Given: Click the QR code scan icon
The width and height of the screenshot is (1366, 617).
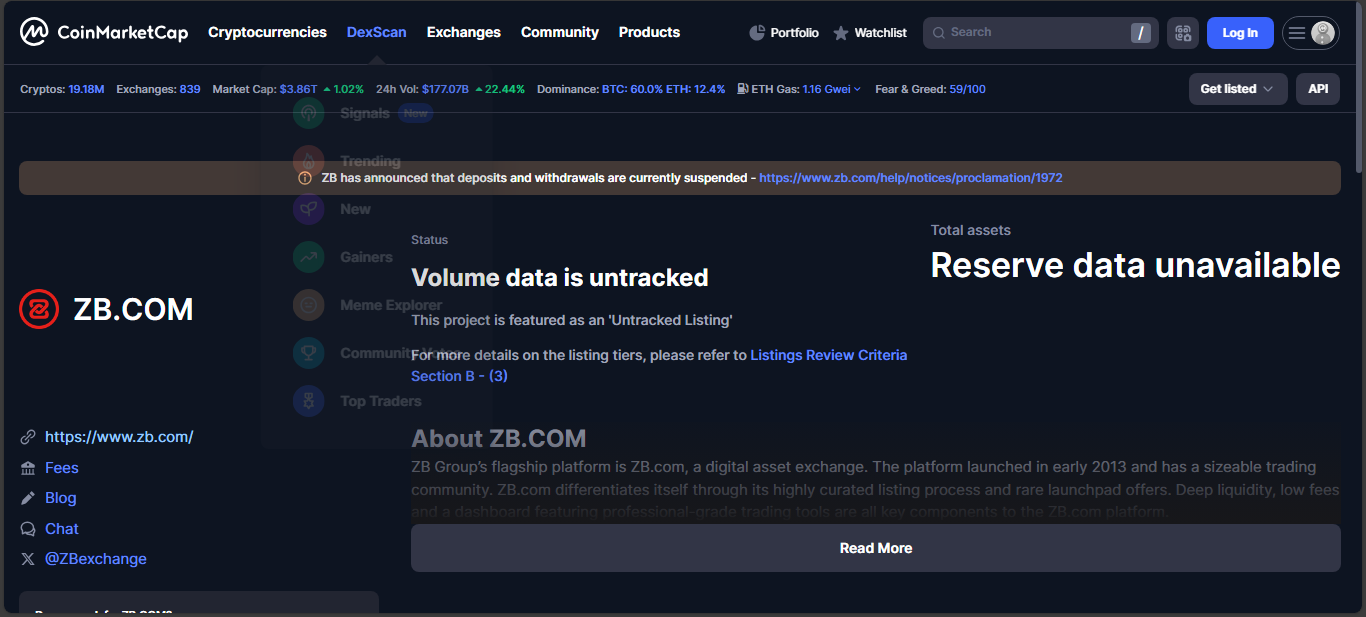Looking at the screenshot, I should [x=1183, y=33].
